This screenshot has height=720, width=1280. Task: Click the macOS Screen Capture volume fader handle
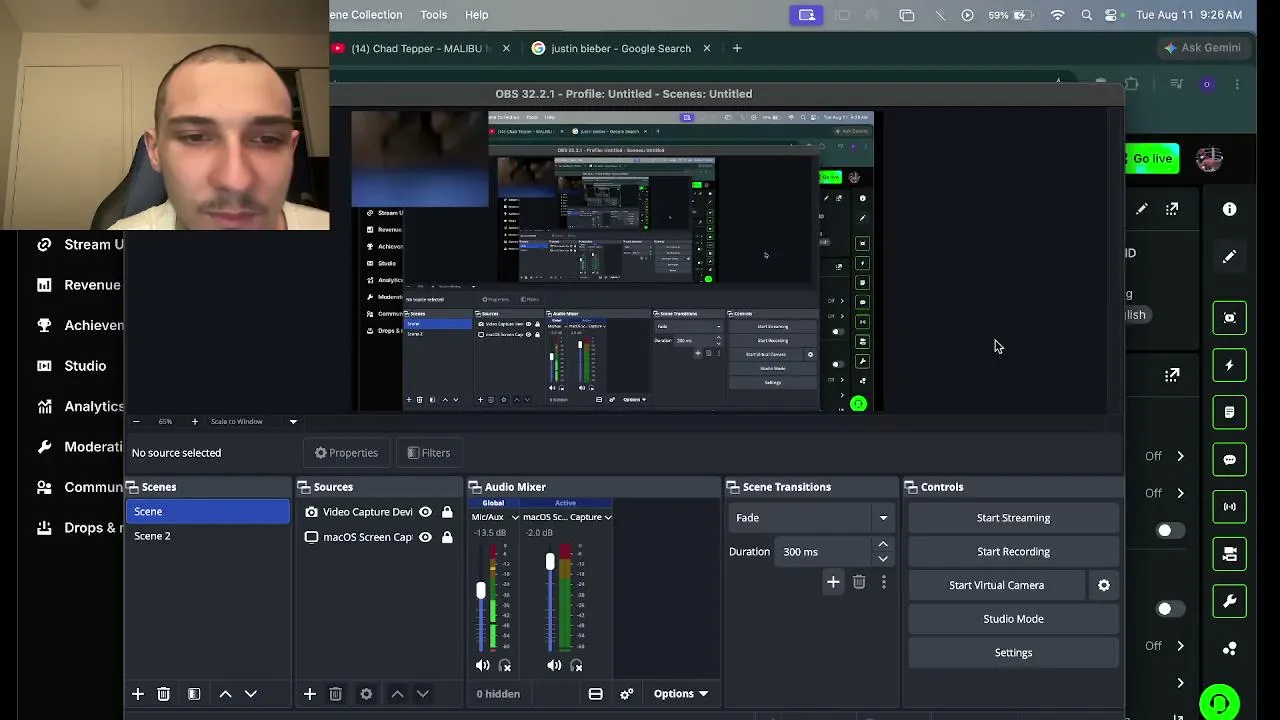(550, 563)
